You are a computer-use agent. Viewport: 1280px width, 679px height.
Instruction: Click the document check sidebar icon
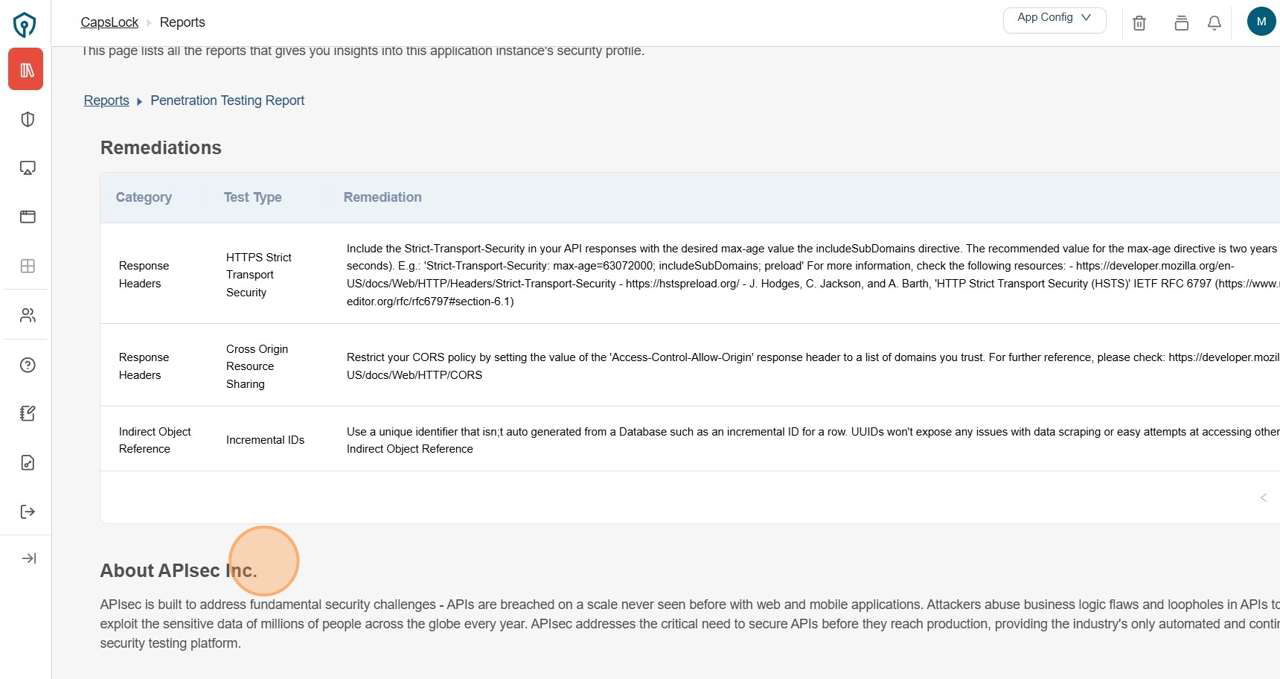click(x=28, y=463)
